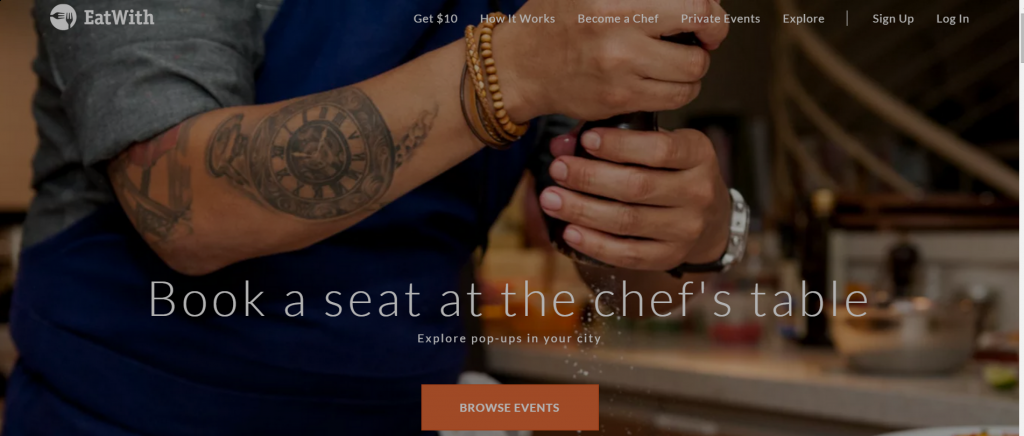Click the 'Book a seat at the chef's table' headline

(509, 300)
